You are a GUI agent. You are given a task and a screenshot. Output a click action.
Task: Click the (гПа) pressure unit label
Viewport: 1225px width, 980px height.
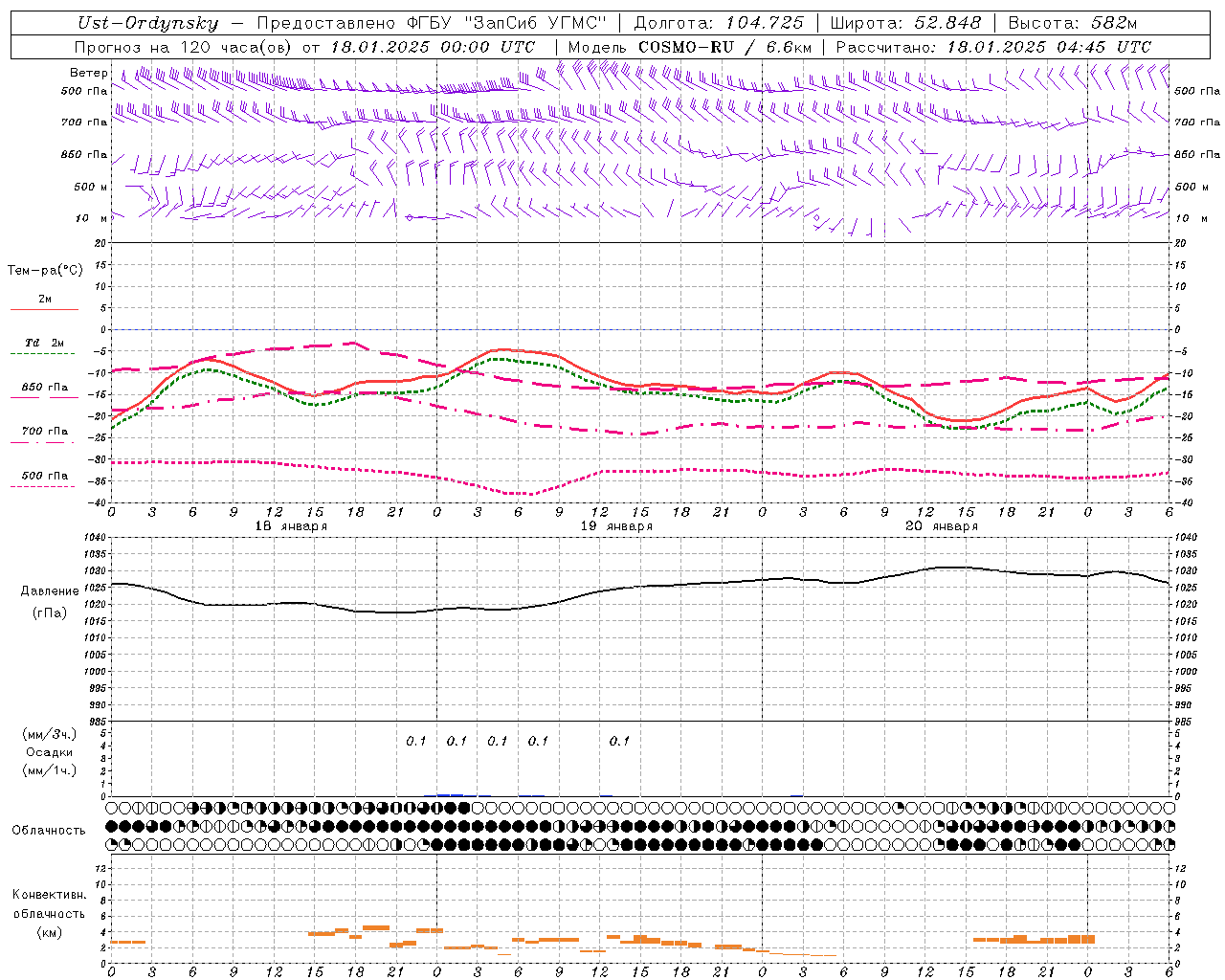point(50,612)
